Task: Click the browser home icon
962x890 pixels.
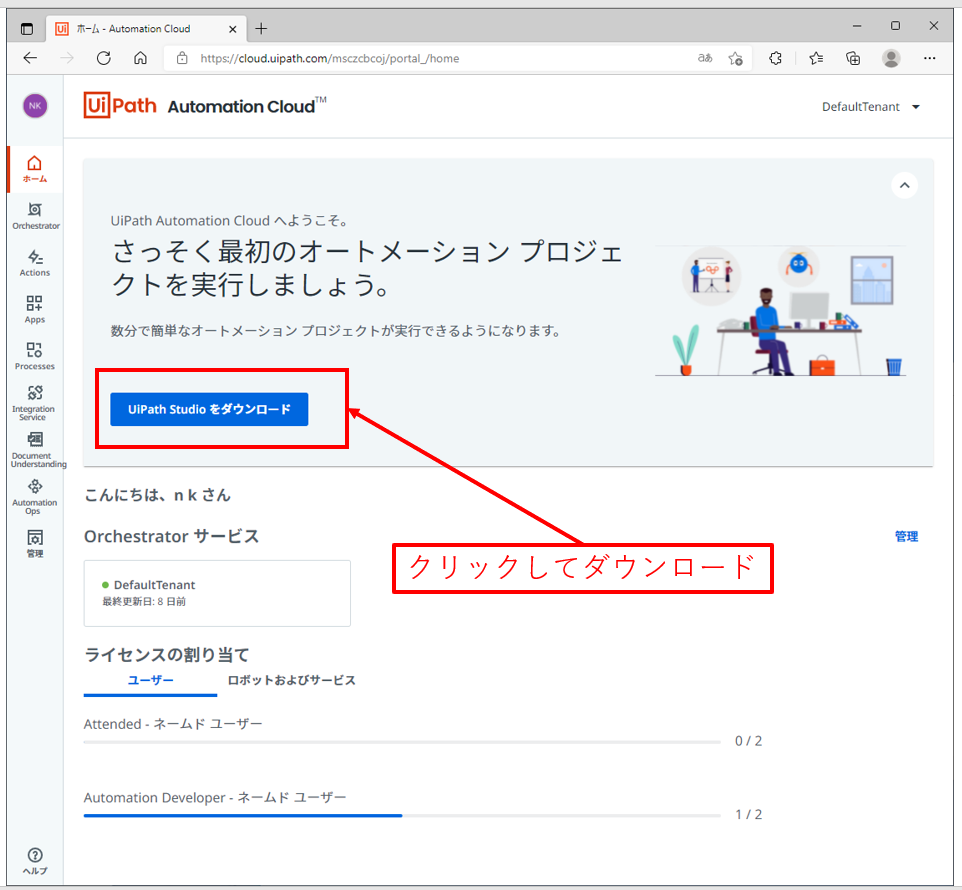Action: point(140,58)
